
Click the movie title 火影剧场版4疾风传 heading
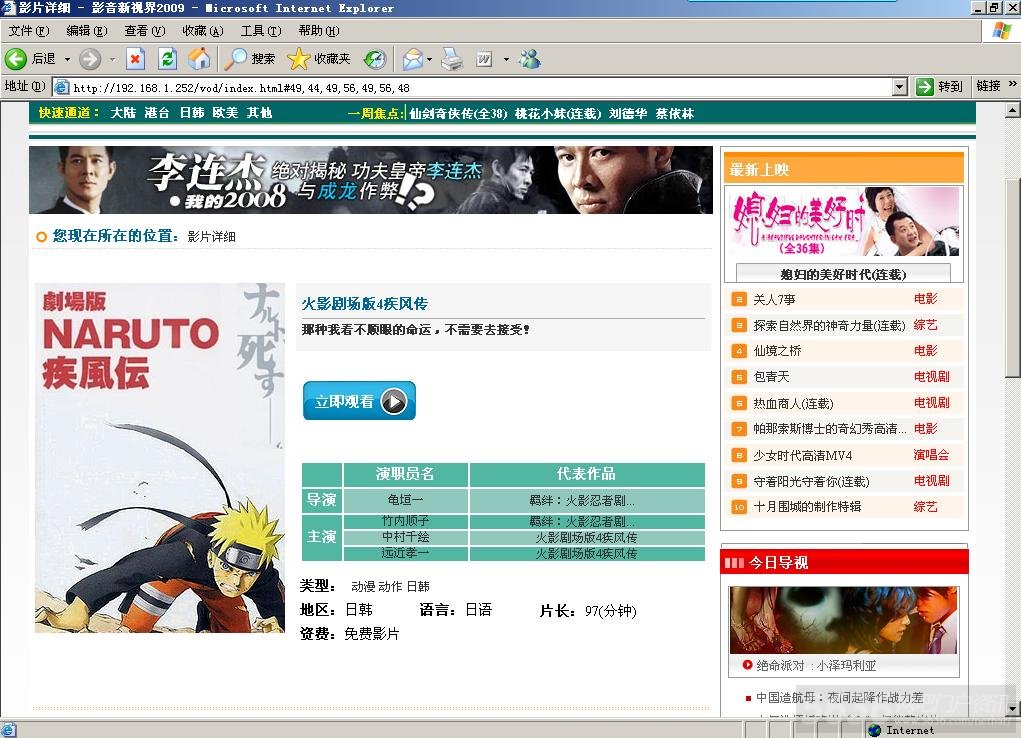tap(364, 304)
